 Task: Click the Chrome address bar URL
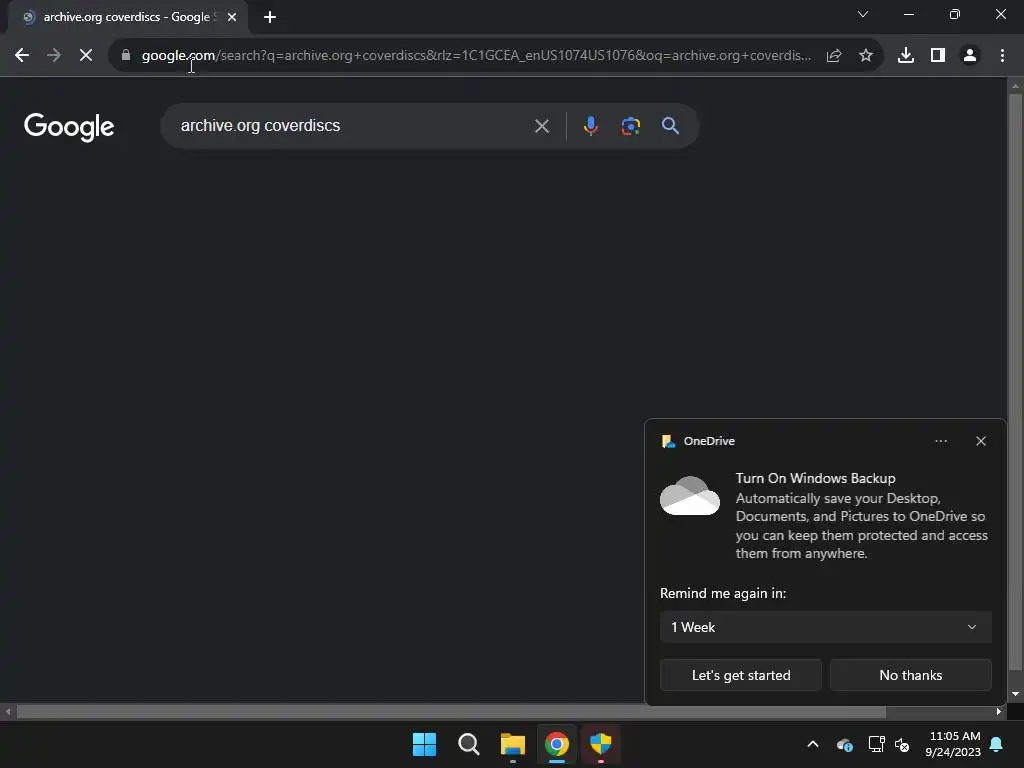[x=476, y=56]
